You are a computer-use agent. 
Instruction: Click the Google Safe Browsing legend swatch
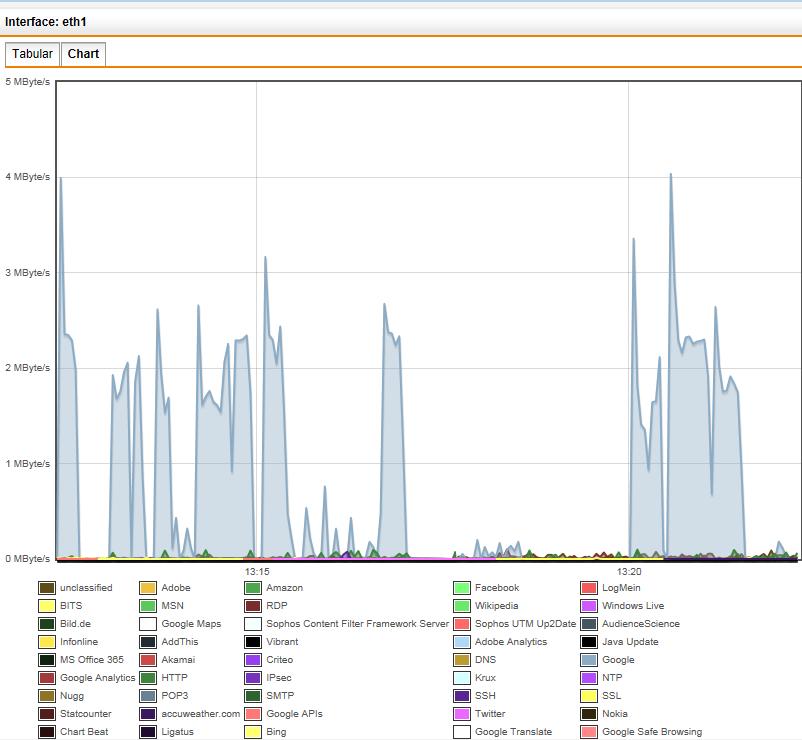pos(589,732)
